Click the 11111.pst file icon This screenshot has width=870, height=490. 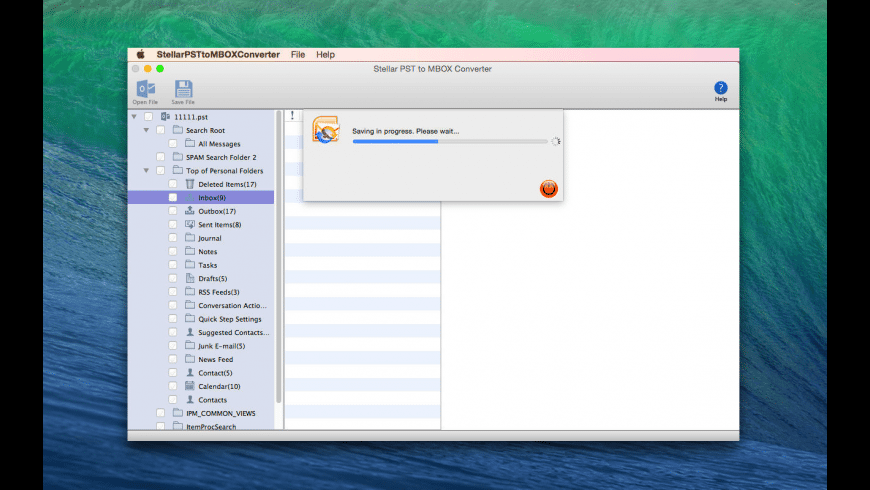[165, 117]
